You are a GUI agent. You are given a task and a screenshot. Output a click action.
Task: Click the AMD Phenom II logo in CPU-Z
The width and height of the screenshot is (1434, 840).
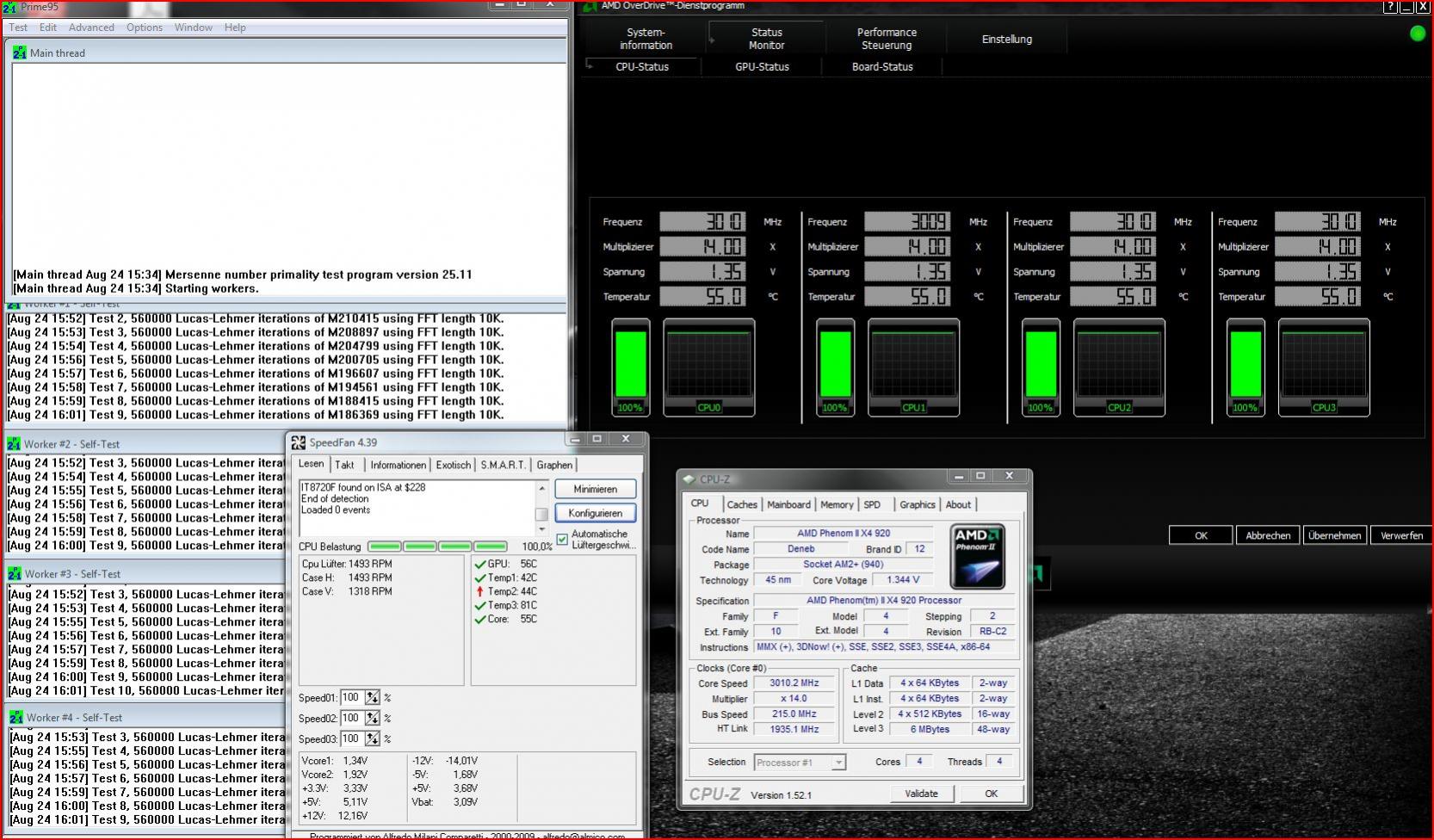(977, 556)
